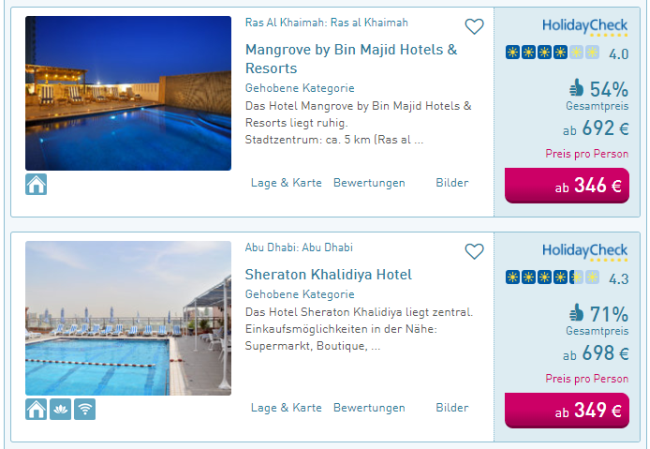This screenshot has width=650, height=449.
Task: Open Bewertungen for Sheraton Khalidiya Hotel
Action: (369, 408)
